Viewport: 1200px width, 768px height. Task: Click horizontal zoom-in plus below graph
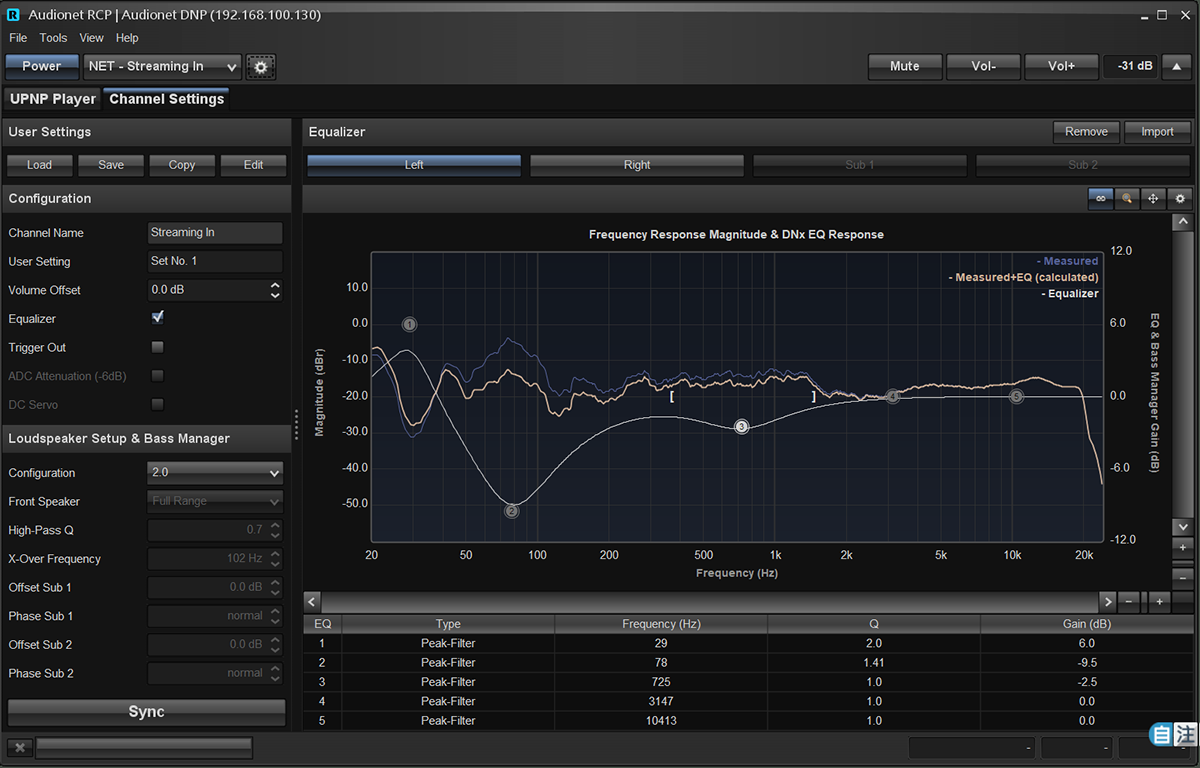click(1159, 602)
